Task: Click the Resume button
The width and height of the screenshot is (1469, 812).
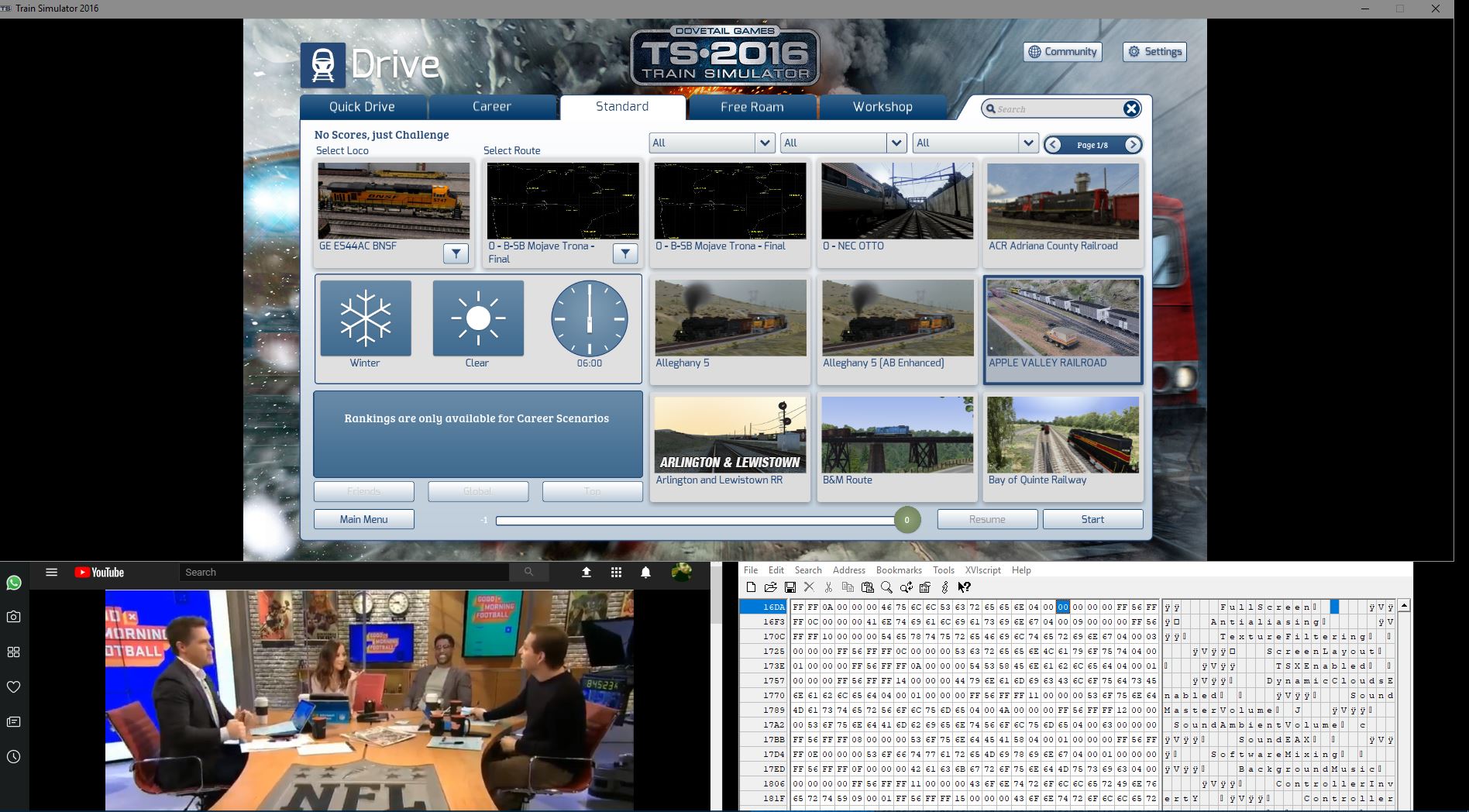Action: point(987,519)
